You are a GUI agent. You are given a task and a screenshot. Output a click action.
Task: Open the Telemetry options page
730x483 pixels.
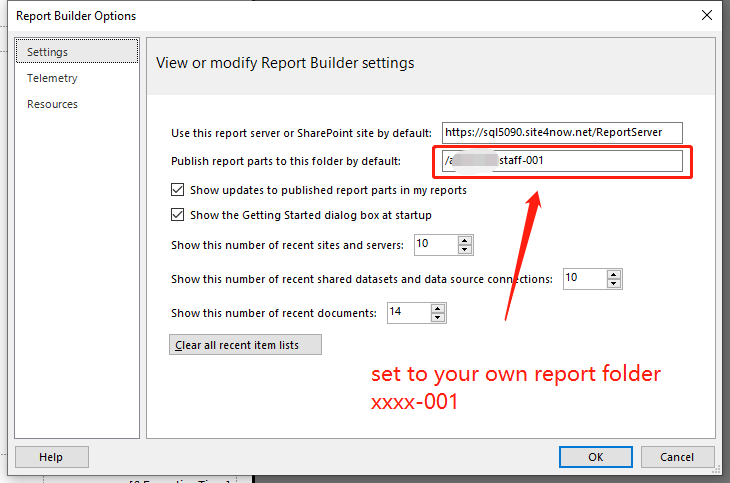click(52, 78)
